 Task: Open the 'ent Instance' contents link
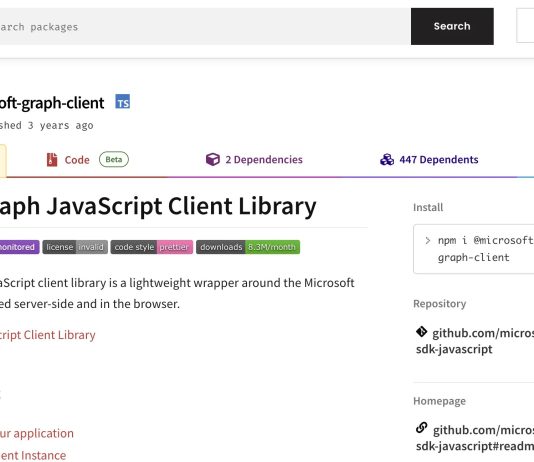[33, 455]
